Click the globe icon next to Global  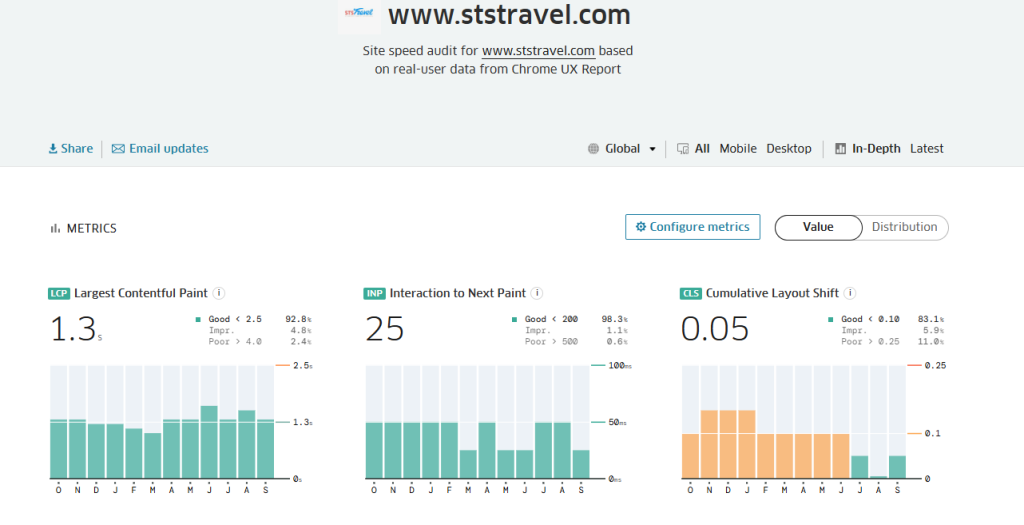point(594,149)
